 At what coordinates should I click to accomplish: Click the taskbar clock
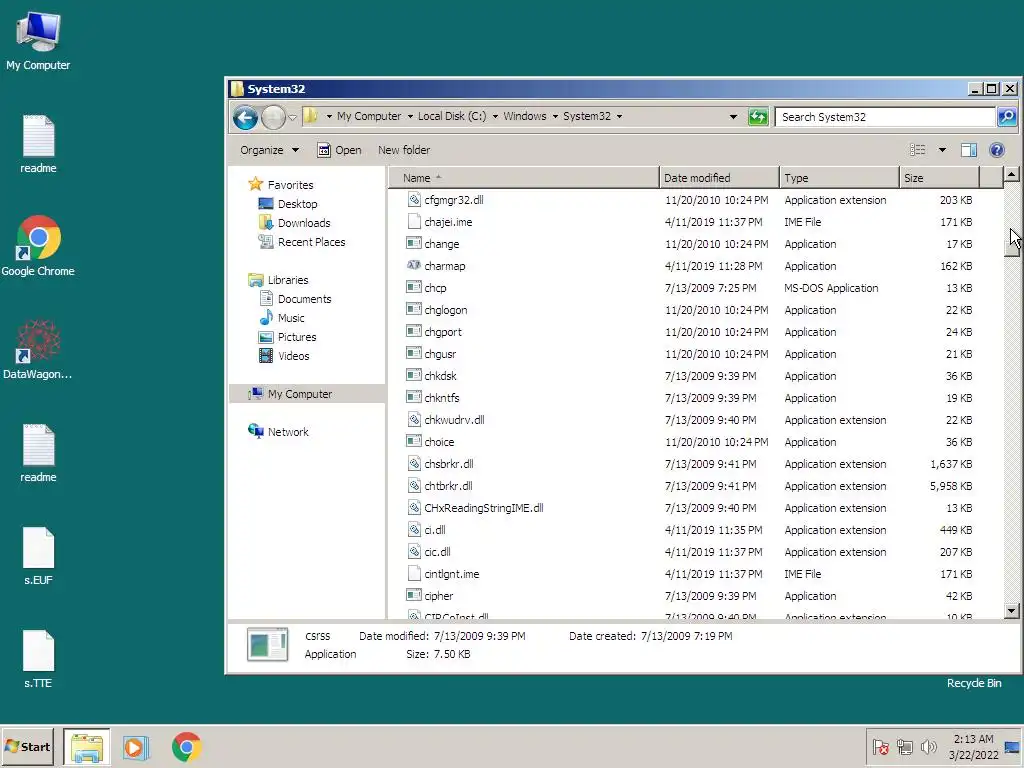tap(973, 747)
